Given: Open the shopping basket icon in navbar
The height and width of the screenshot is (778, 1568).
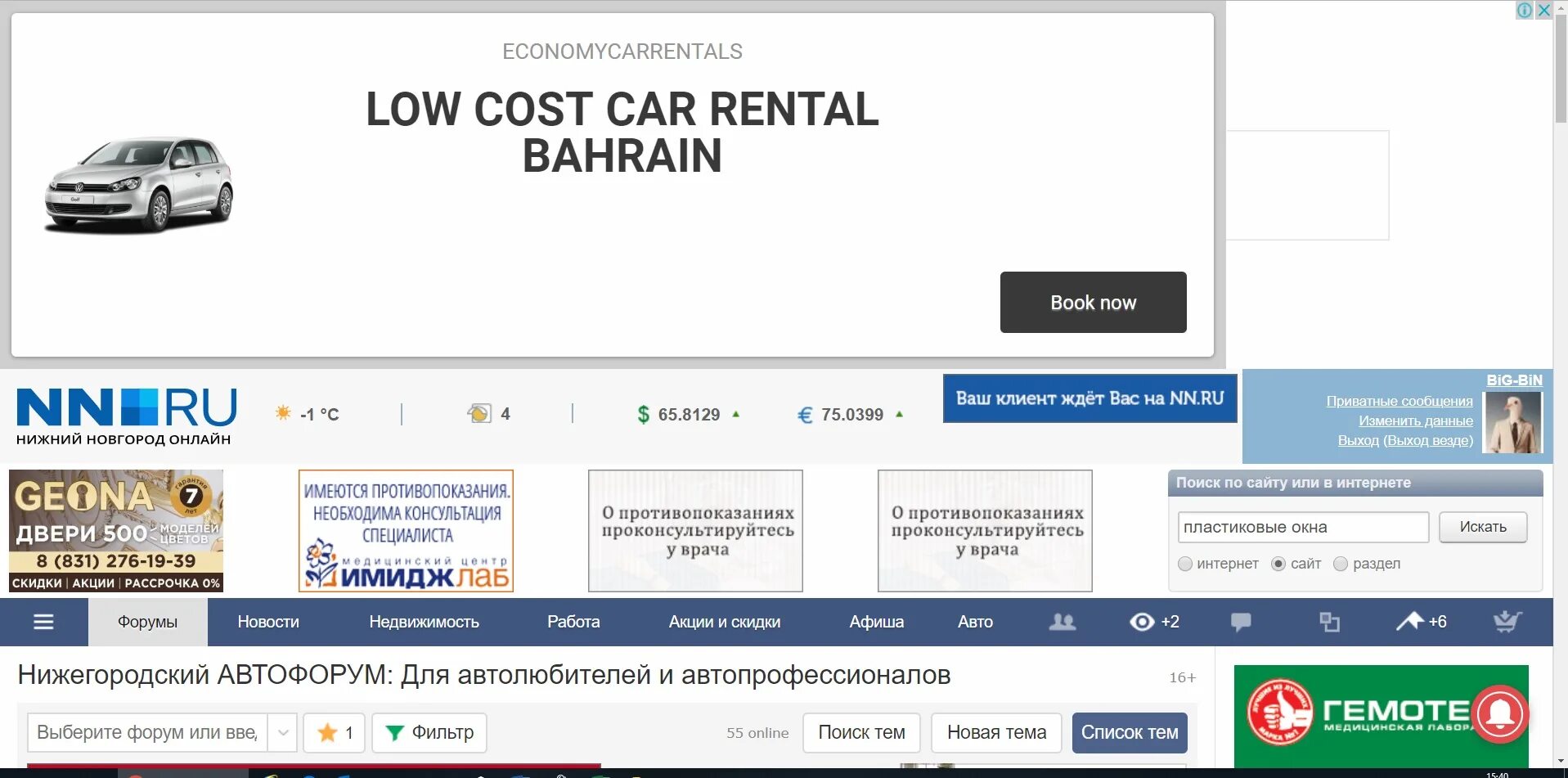Looking at the screenshot, I should coord(1507,622).
